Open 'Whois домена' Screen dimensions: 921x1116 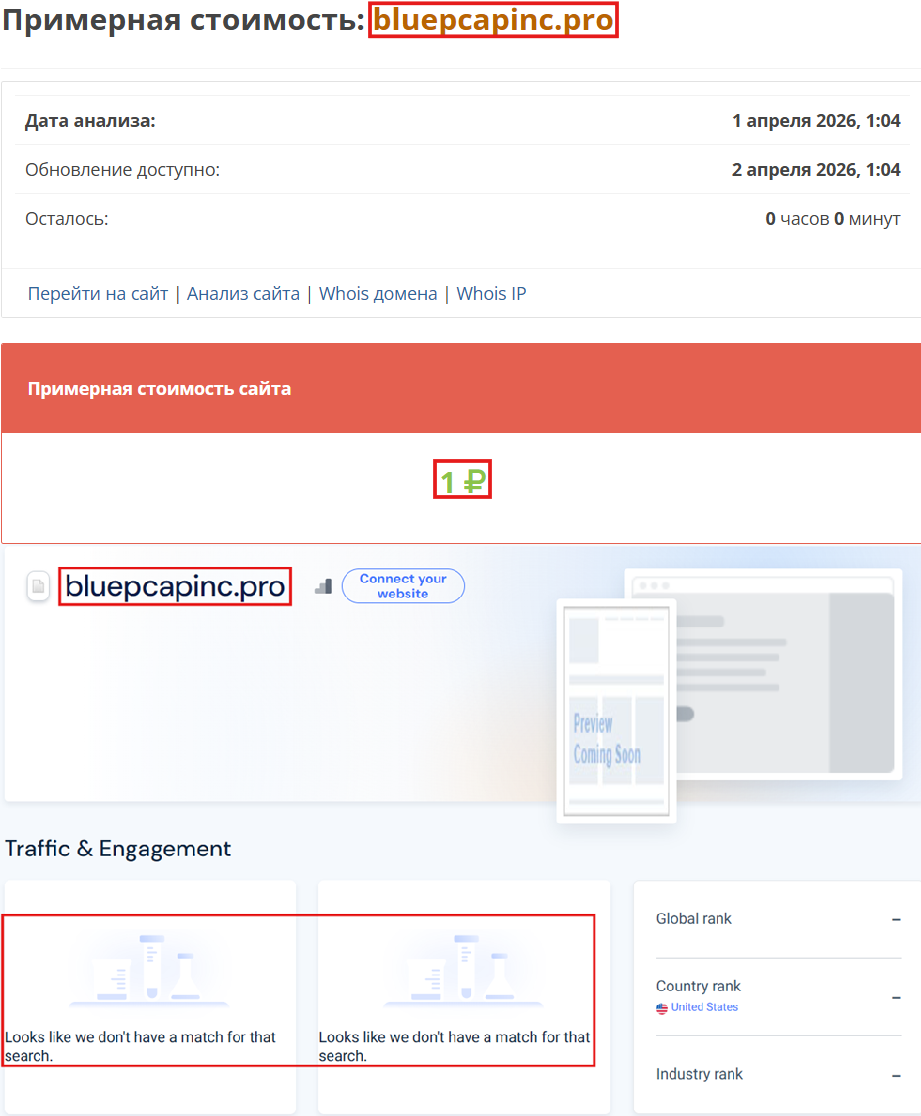point(378,293)
